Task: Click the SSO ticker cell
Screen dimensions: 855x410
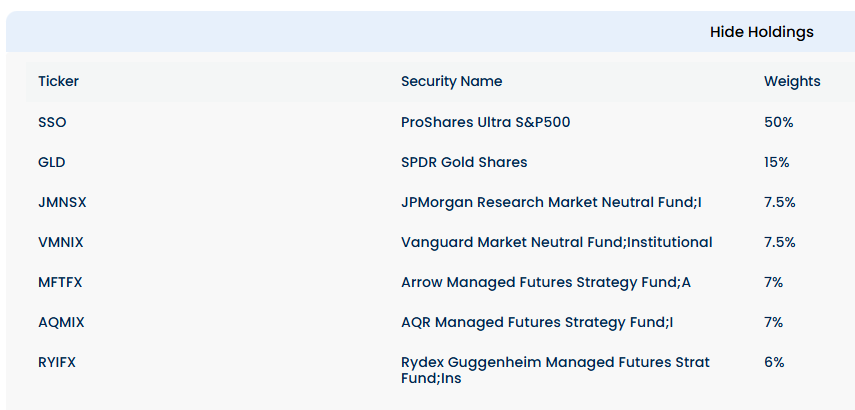Action: tap(52, 122)
